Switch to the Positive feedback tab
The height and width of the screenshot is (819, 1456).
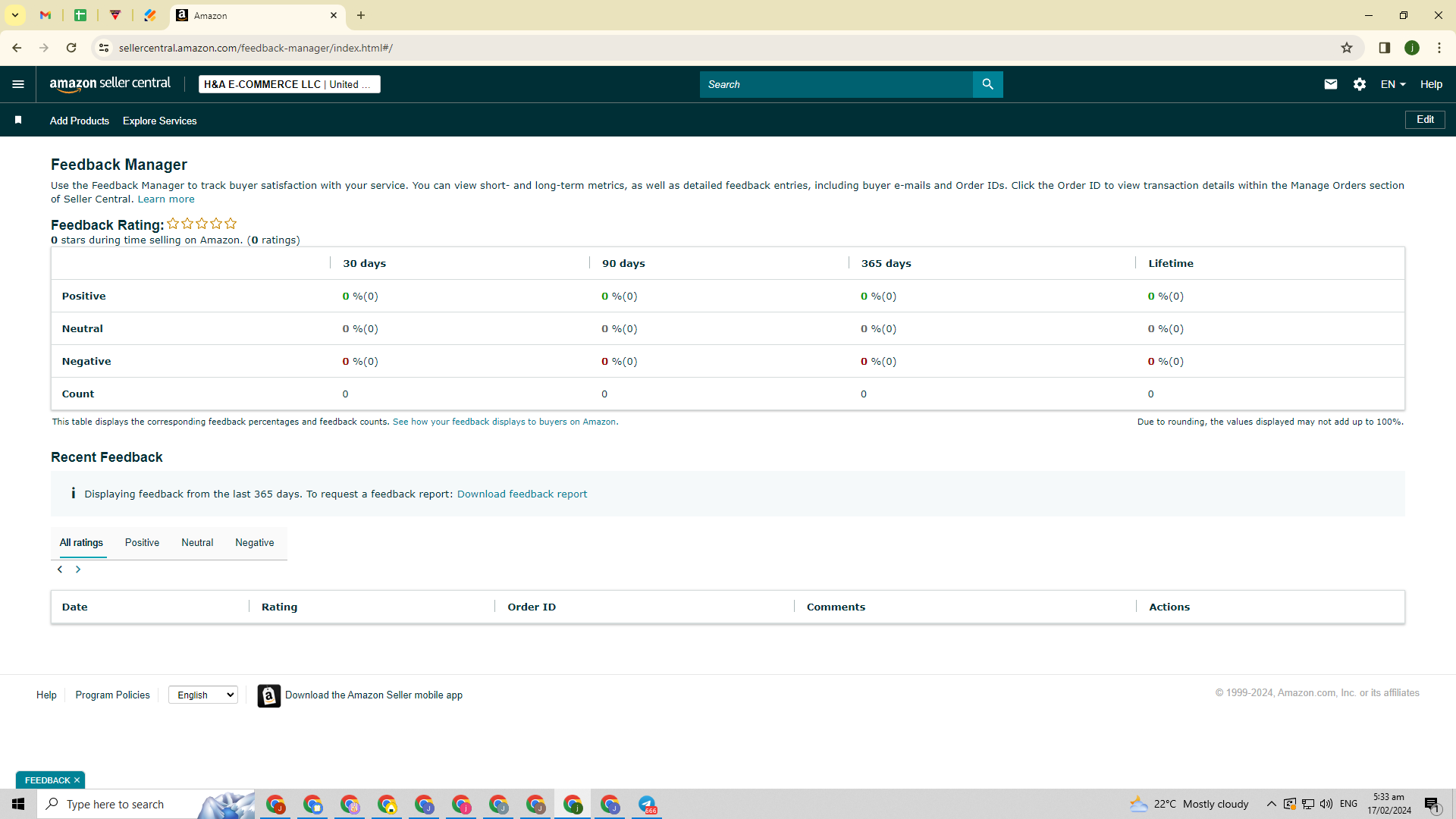142,543
